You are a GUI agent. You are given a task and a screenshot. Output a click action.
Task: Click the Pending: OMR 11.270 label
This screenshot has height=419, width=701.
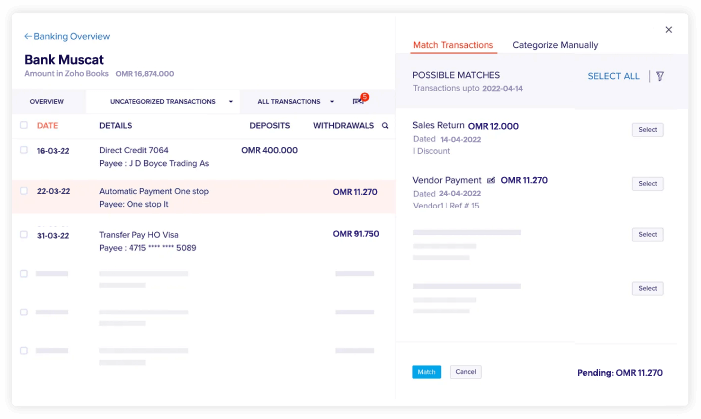coord(620,373)
